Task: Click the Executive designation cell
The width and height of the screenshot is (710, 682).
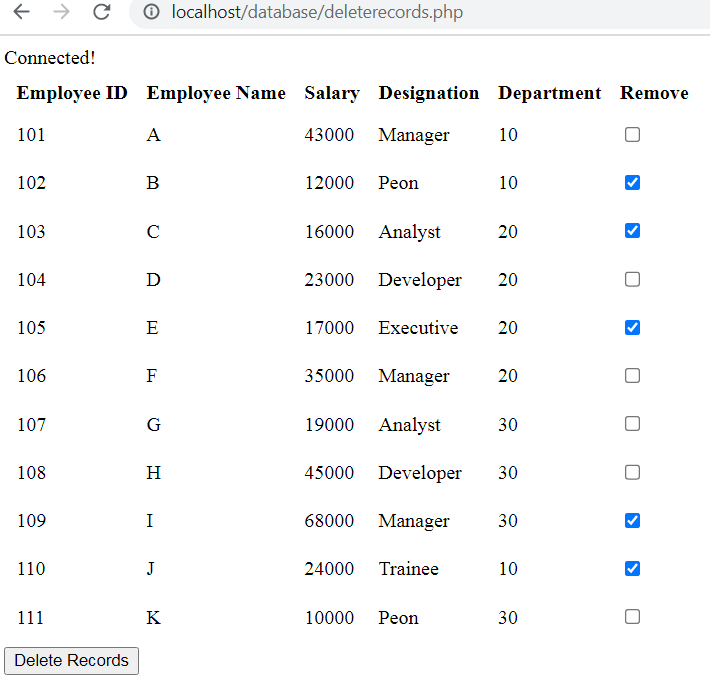Action: click(418, 327)
